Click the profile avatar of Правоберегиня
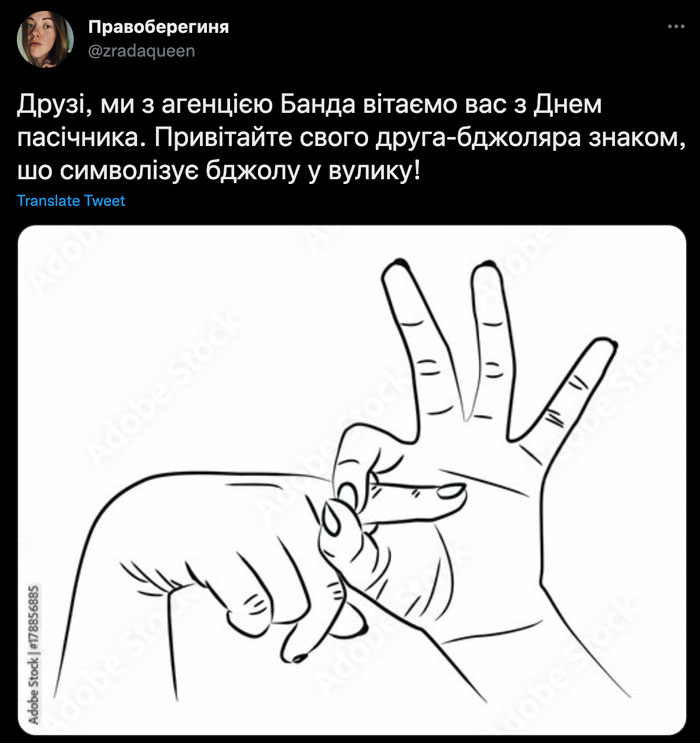The width and height of the screenshot is (700, 743). pos(45,39)
